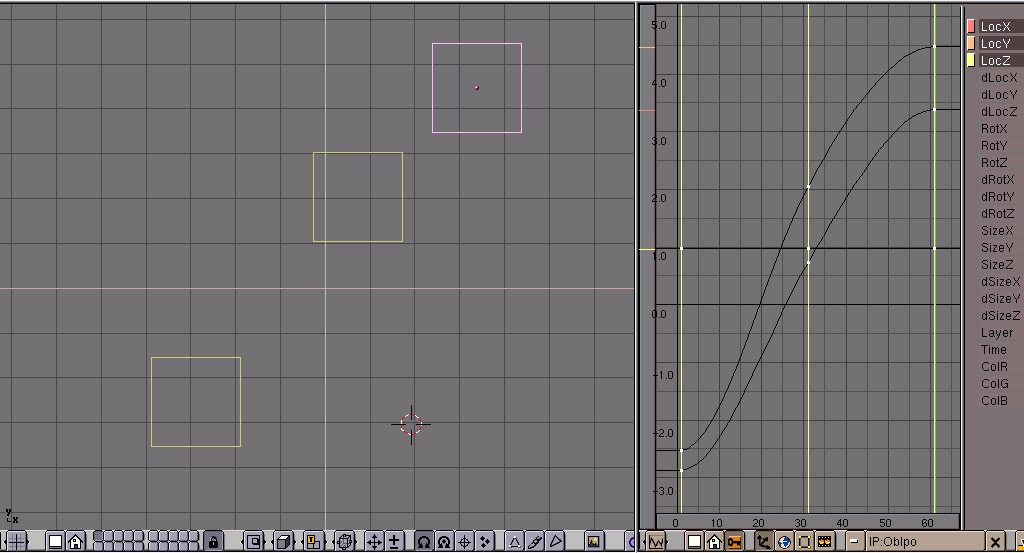Open the 3D view window type selector
This screenshot has width=1024, height=553.
point(17,541)
